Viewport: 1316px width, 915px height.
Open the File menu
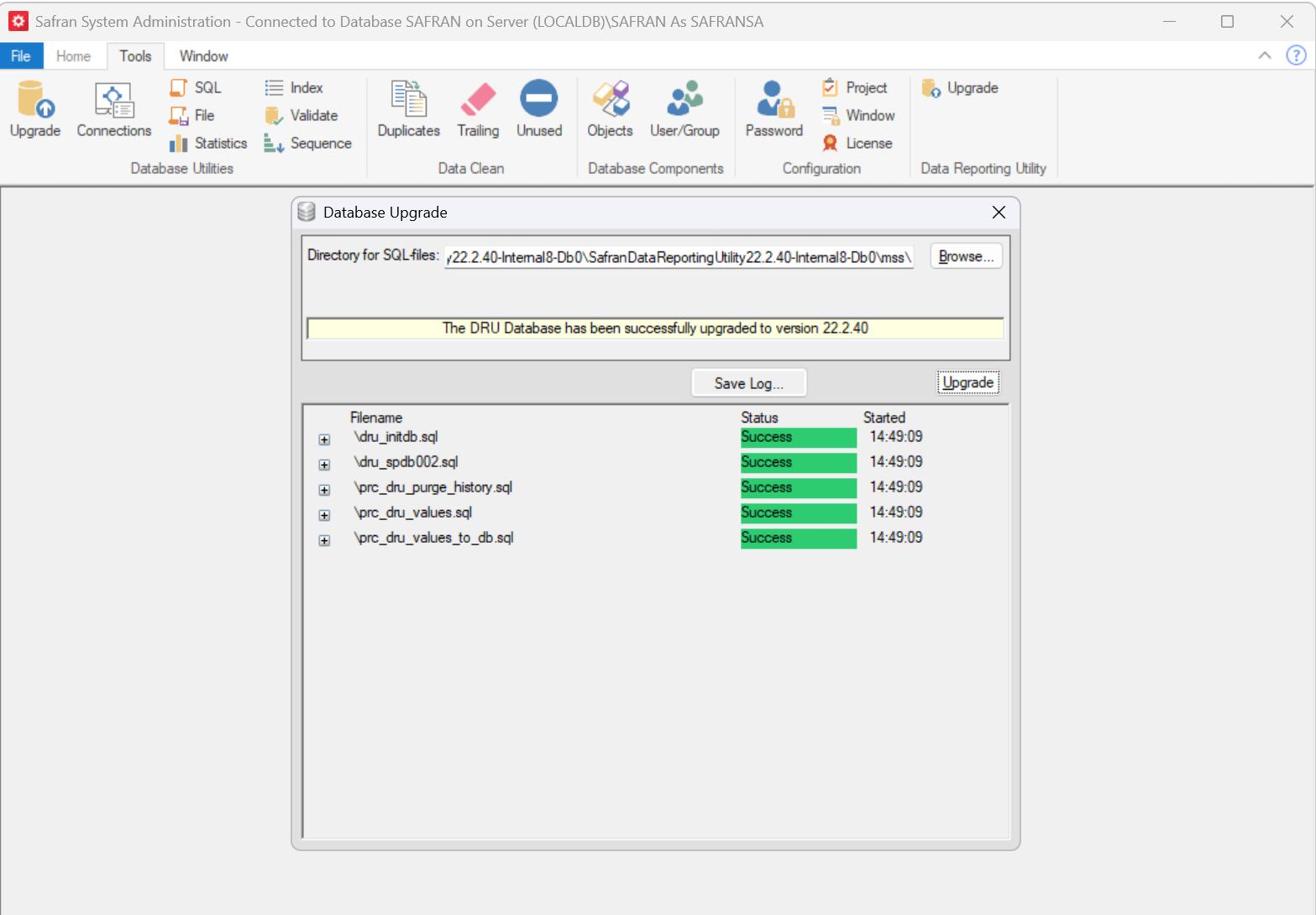coord(21,55)
